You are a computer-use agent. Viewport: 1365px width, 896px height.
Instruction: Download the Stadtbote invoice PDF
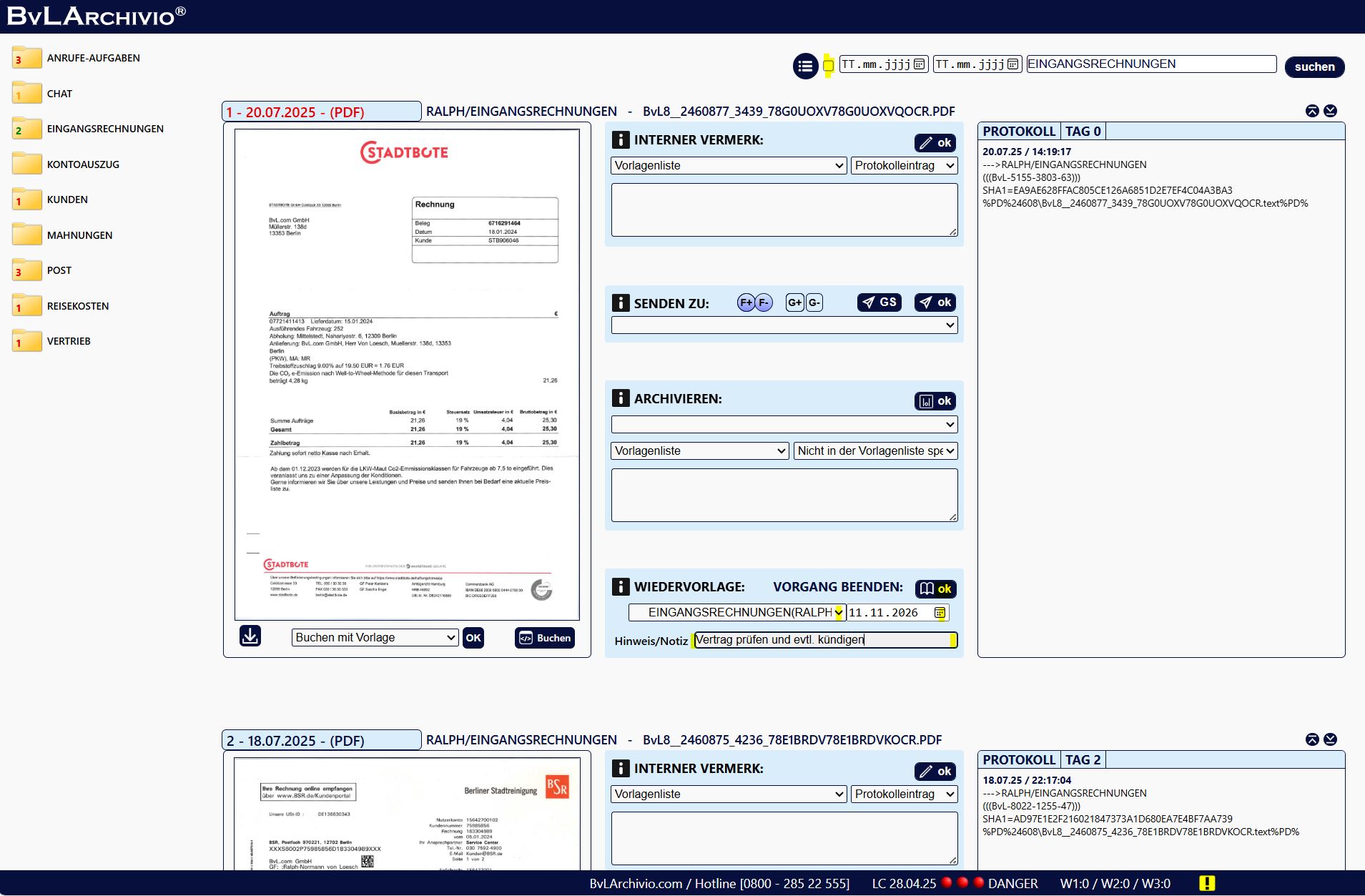[250, 636]
